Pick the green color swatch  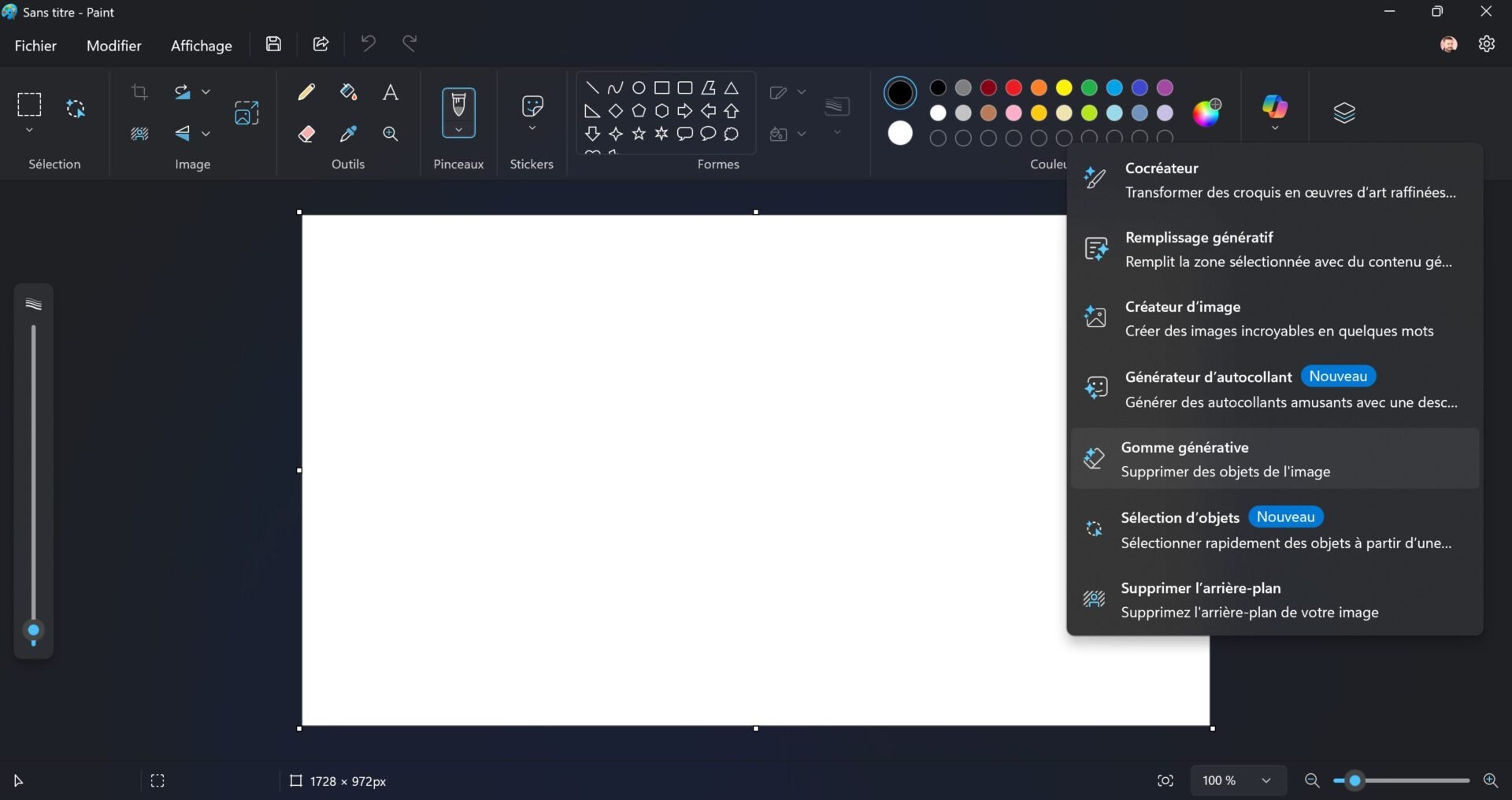1089,87
